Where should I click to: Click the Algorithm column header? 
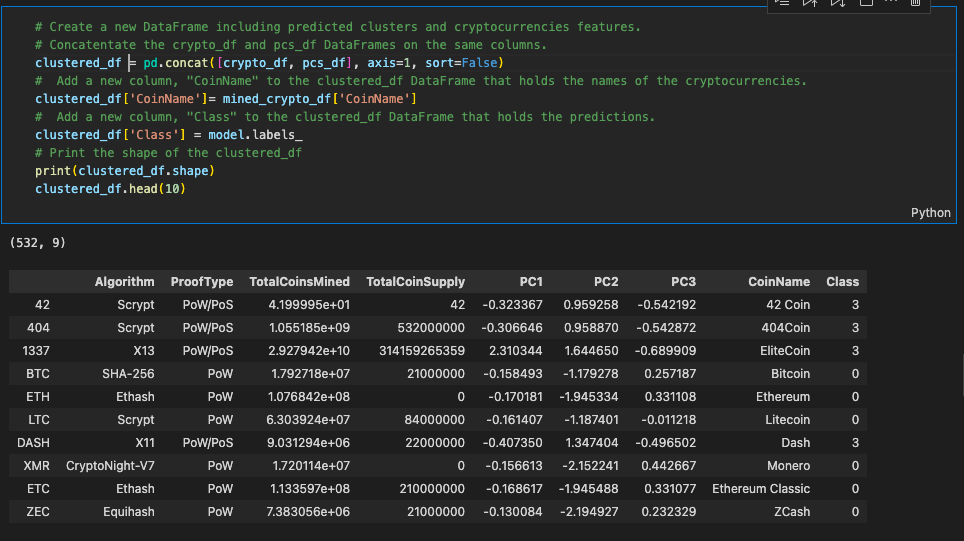coord(124,282)
